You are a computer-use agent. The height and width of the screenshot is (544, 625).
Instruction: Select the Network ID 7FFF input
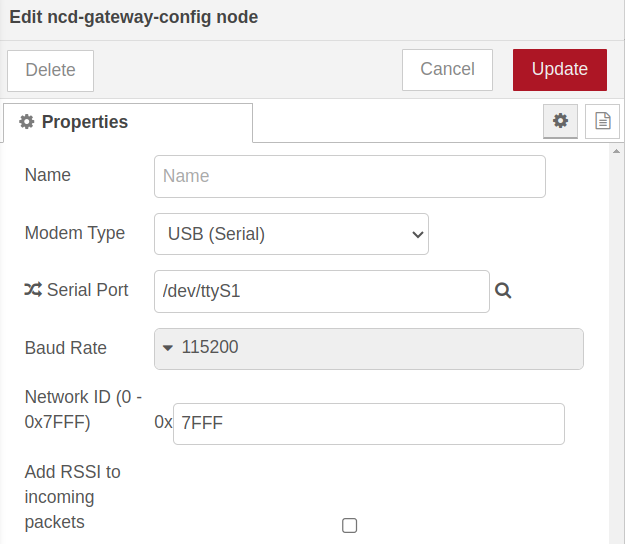pyautogui.click(x=368, y=424)
